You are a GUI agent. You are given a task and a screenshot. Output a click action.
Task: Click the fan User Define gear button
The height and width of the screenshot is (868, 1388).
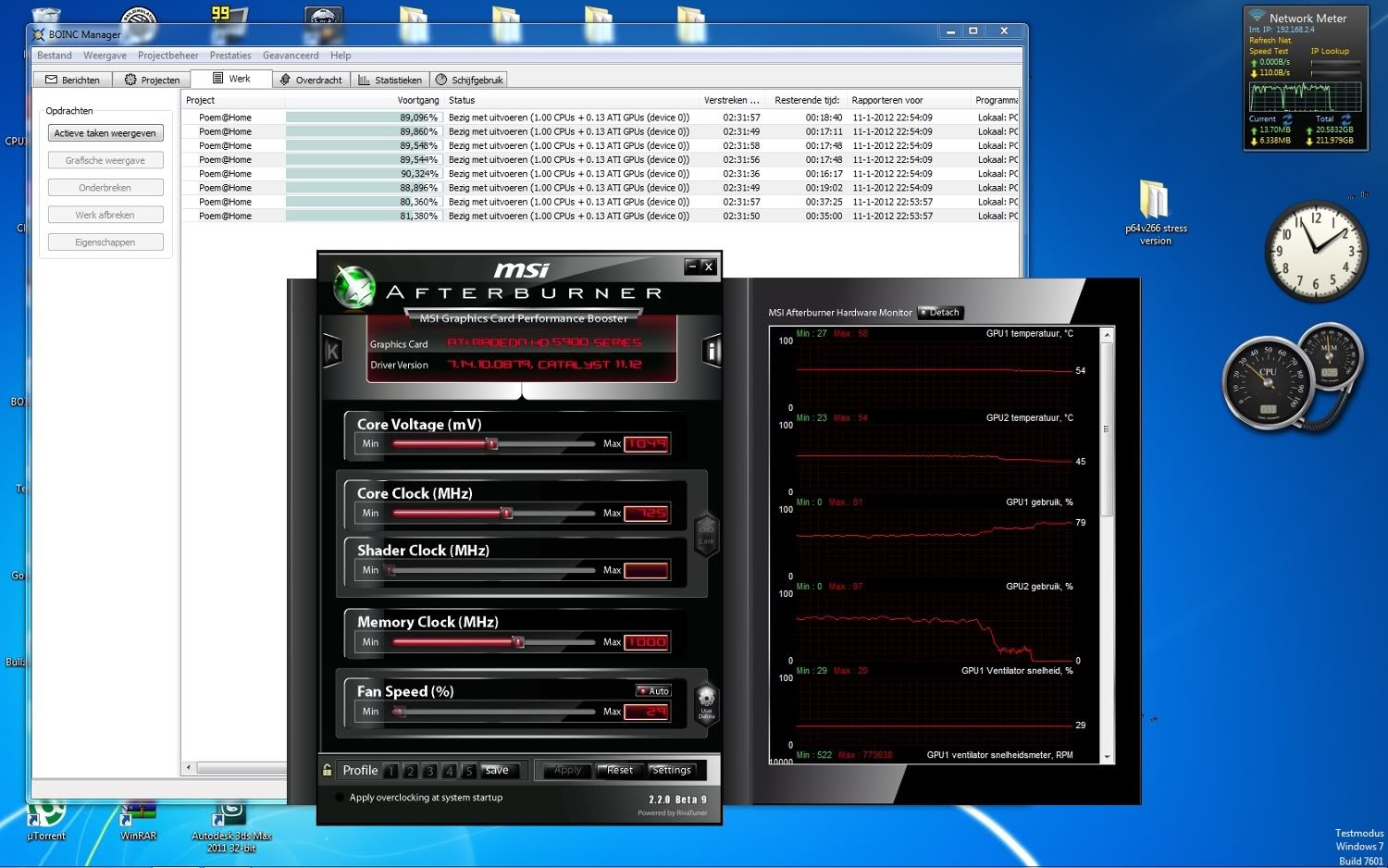[706, 703]
